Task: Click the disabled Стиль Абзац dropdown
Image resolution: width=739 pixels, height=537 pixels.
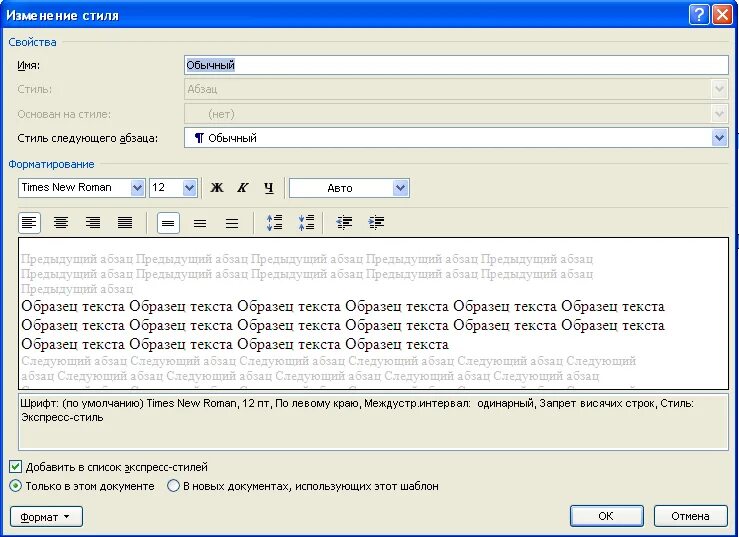Action: pos(456,89)
